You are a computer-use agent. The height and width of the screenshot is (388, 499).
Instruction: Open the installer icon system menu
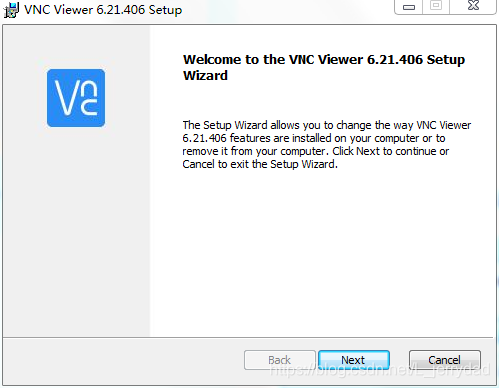click(x=11, y=10)
